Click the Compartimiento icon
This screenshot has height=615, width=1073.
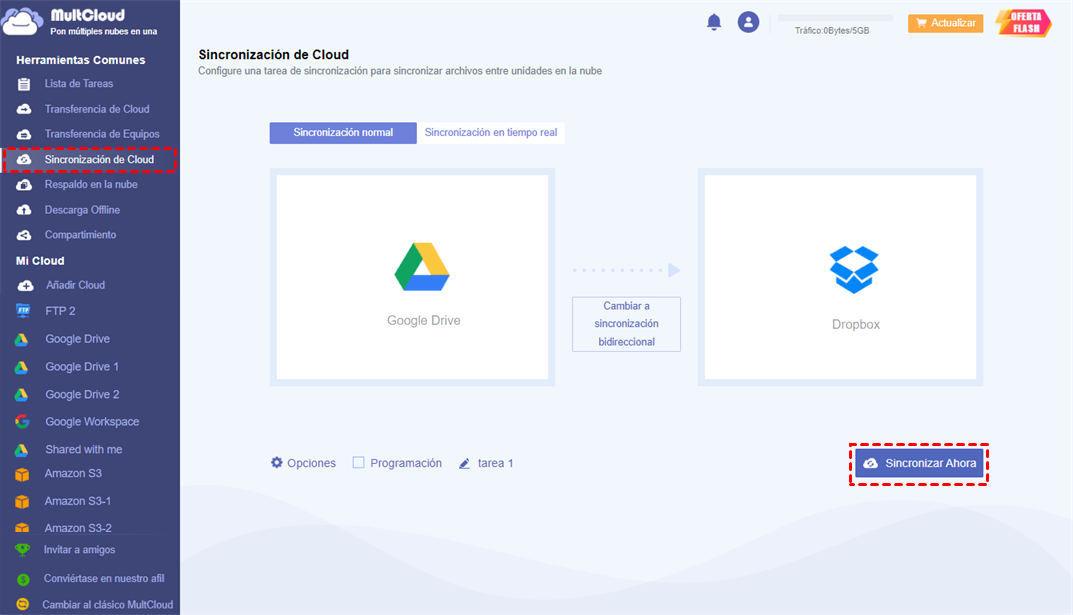[24, 235]
